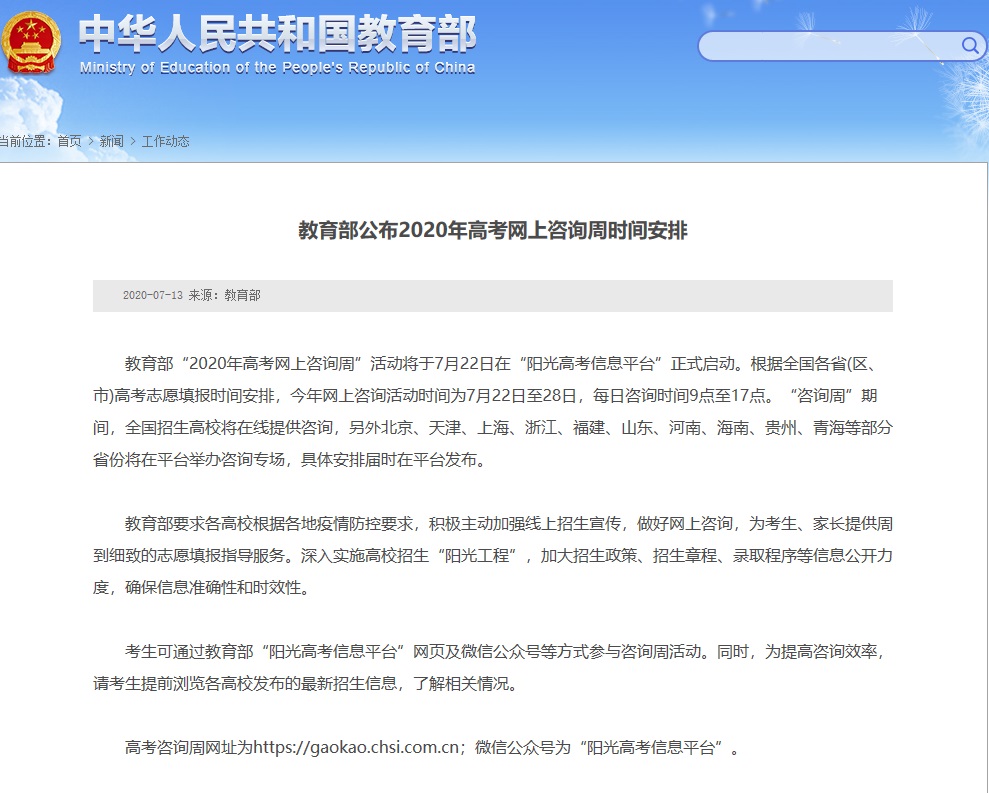989x793 pixels.
Task: Click the arrow between 首页 and 新闻
Action: [x=91, y=141]
